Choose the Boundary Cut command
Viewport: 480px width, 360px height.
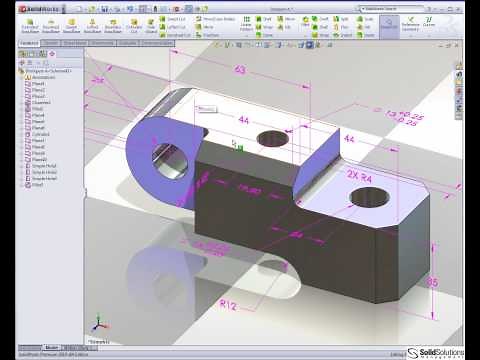coord(175,35)
